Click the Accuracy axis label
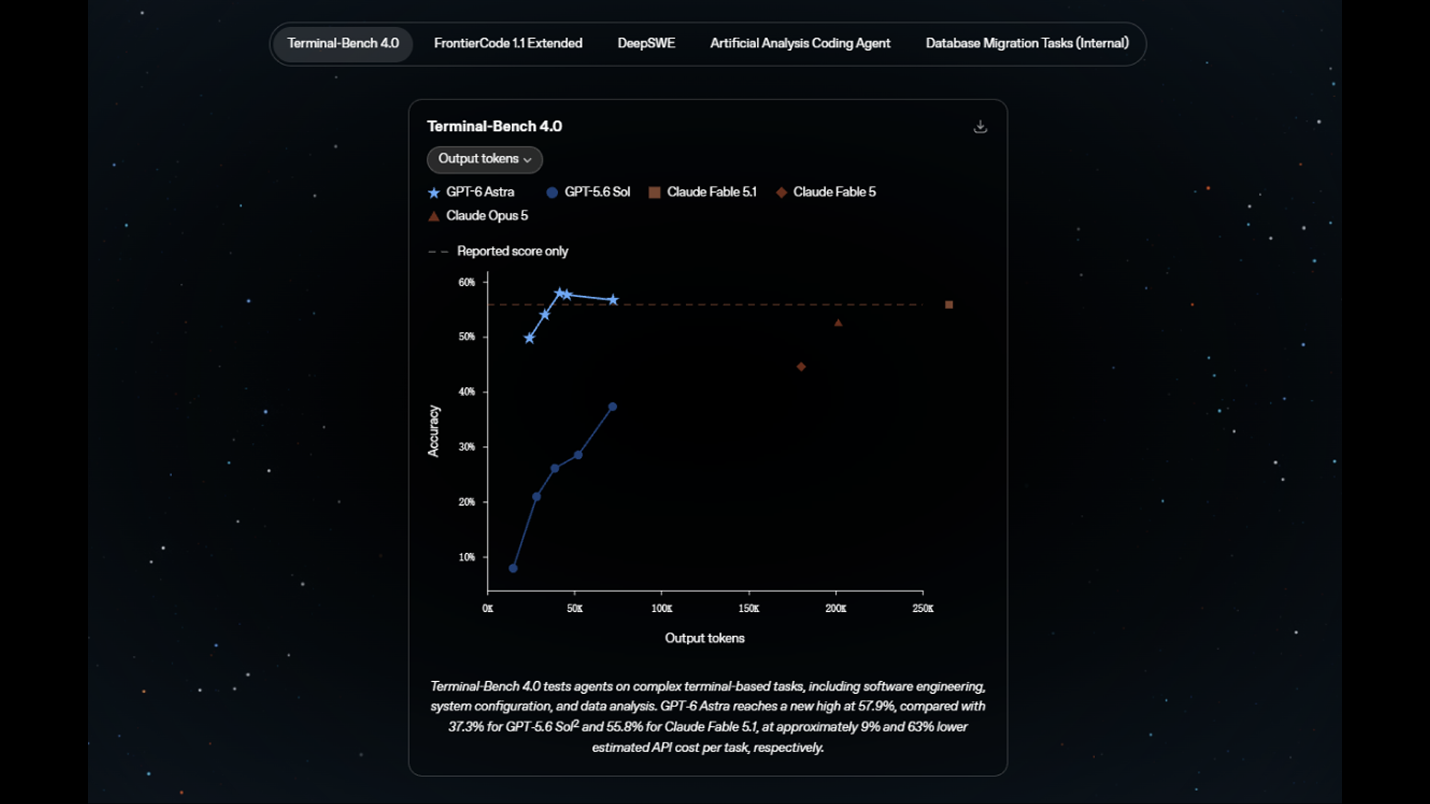 point(434,431)
